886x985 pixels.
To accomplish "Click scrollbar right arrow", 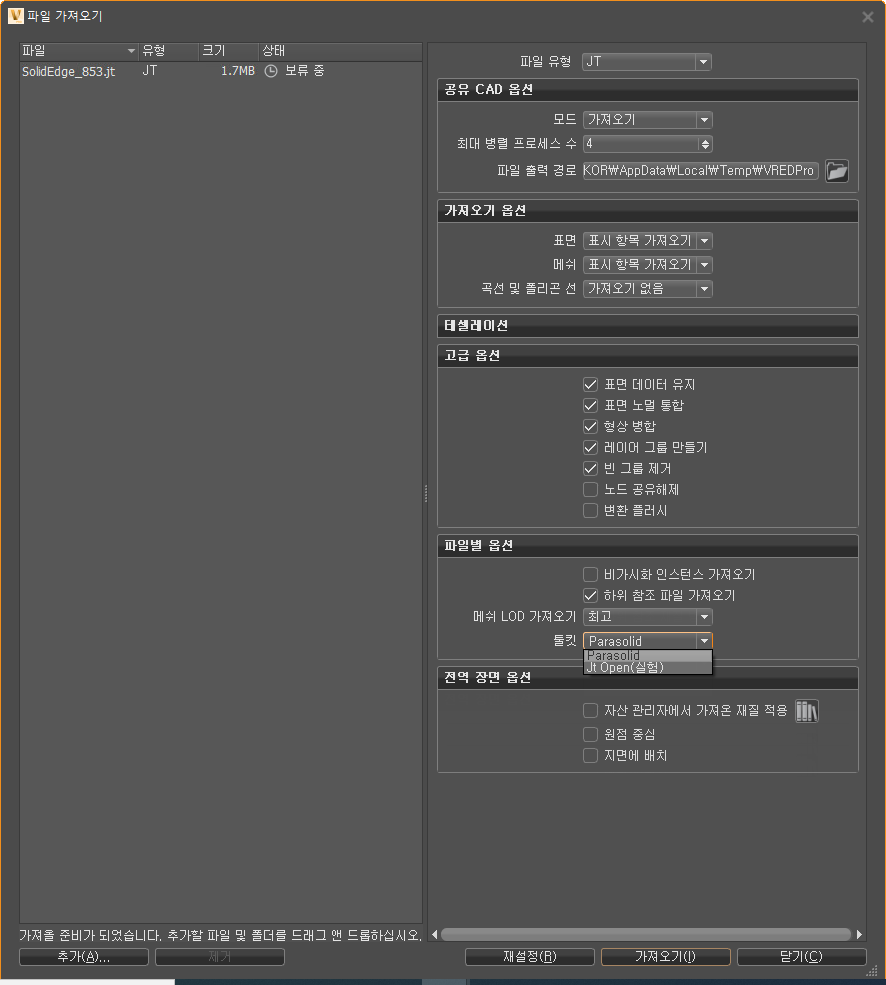I will coord(859,935).
